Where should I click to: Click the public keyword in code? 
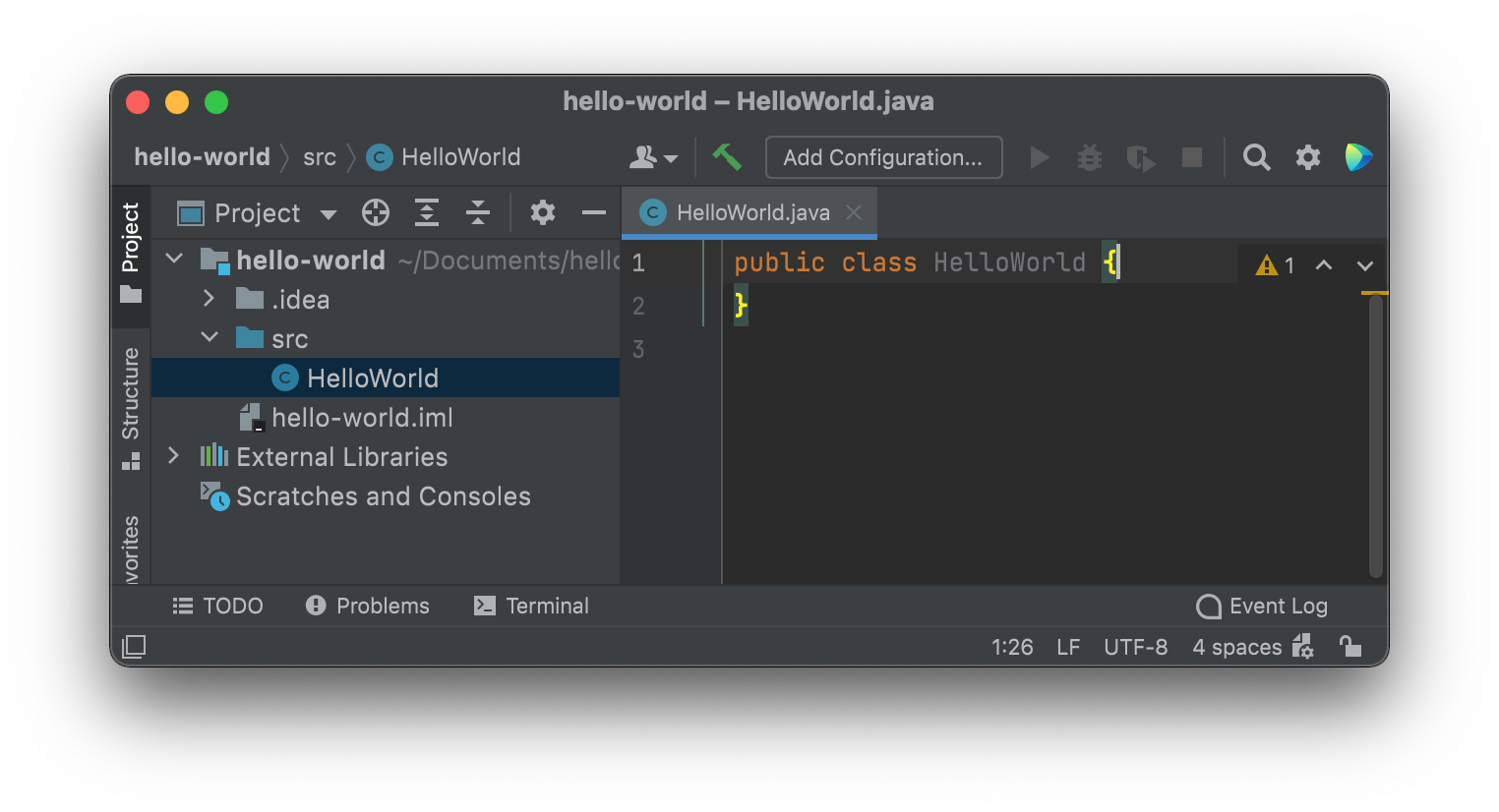779,262
